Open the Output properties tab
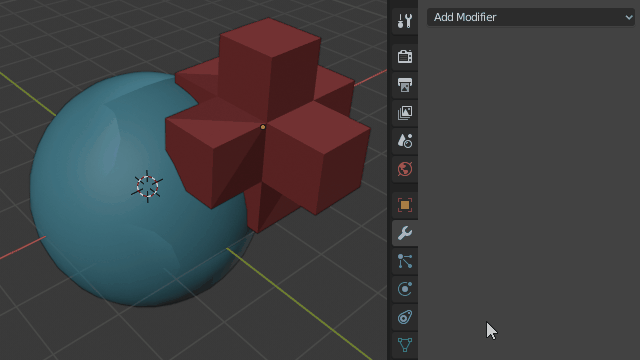The width and height of the screenshot is (640, 360). [x=404, y=84]
